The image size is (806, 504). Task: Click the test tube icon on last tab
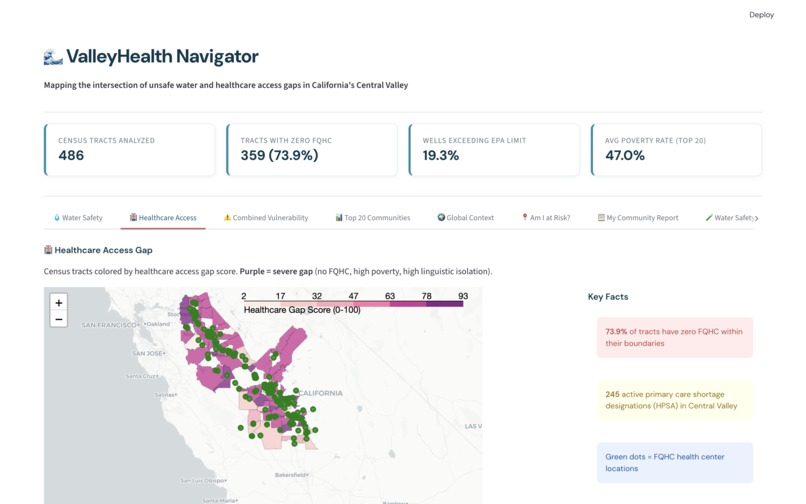709,218
